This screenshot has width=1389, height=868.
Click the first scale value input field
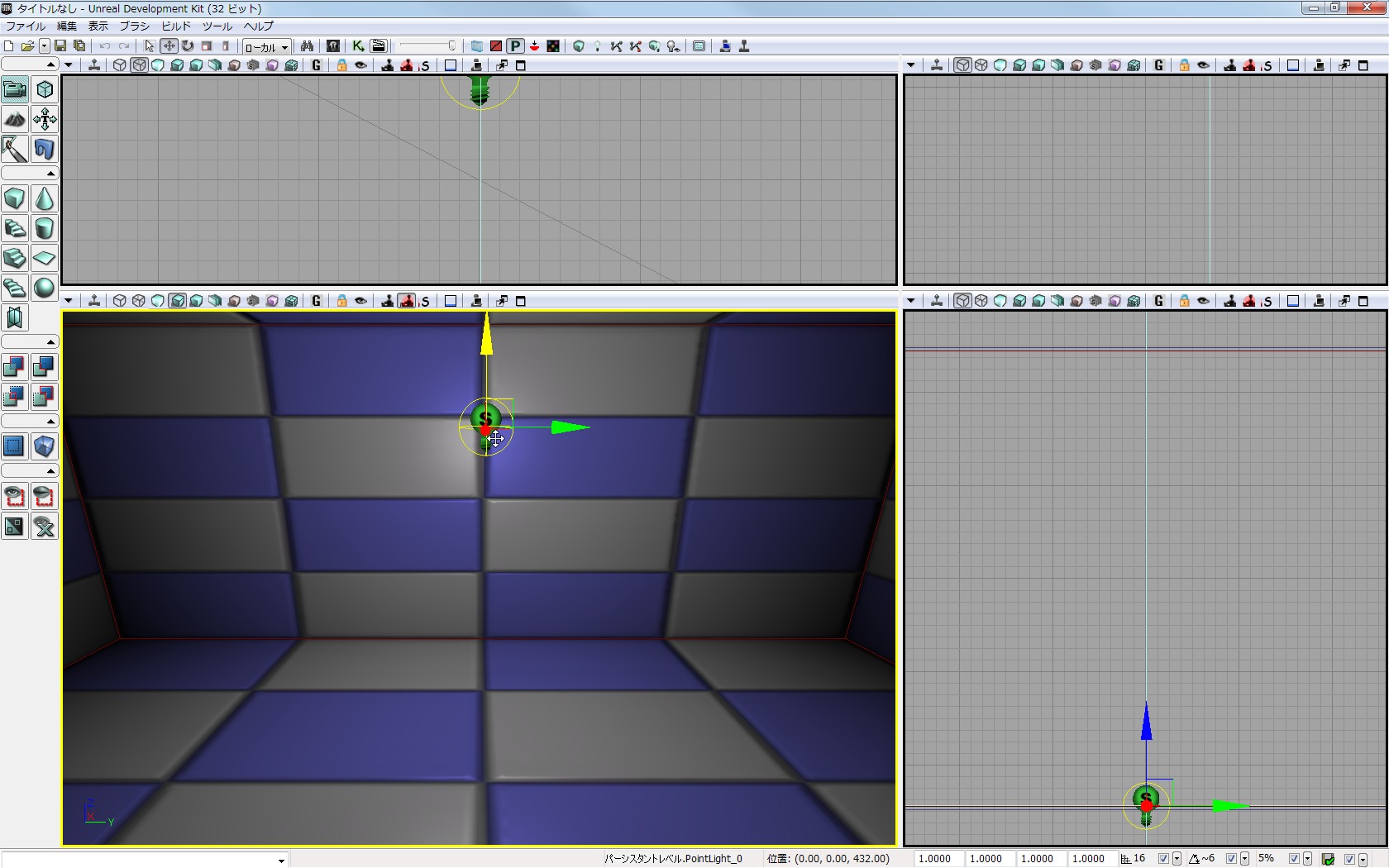pyautogui.click(x=937, y=859)
